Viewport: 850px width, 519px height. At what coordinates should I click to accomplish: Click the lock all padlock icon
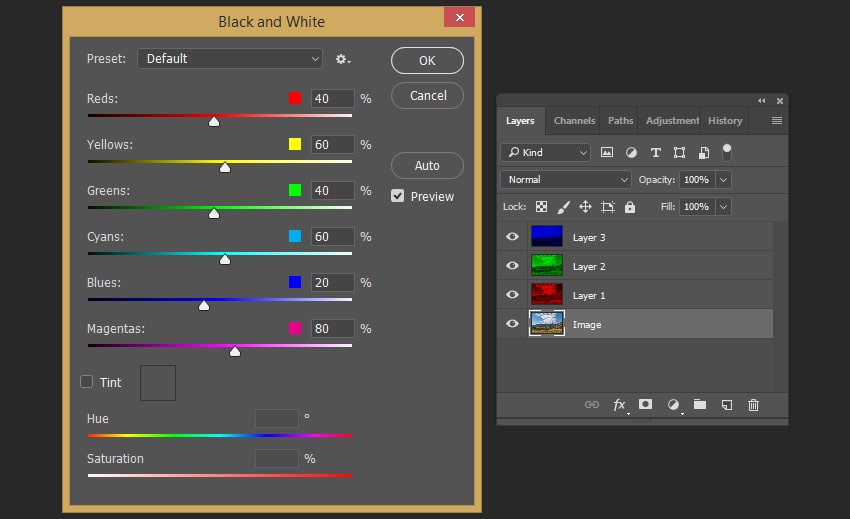click(629, 207)
